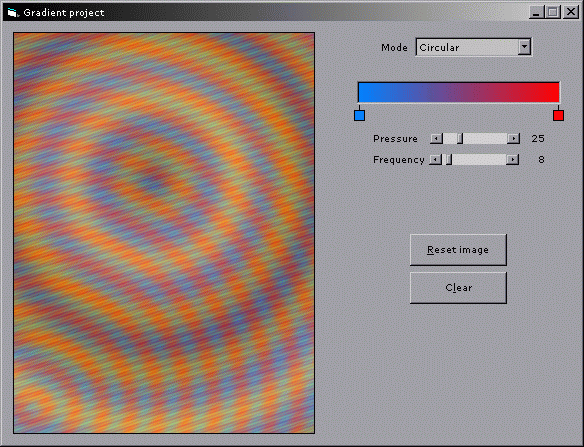Click the Frequency slider track area

pyautogui.click(x=474, y=160)
